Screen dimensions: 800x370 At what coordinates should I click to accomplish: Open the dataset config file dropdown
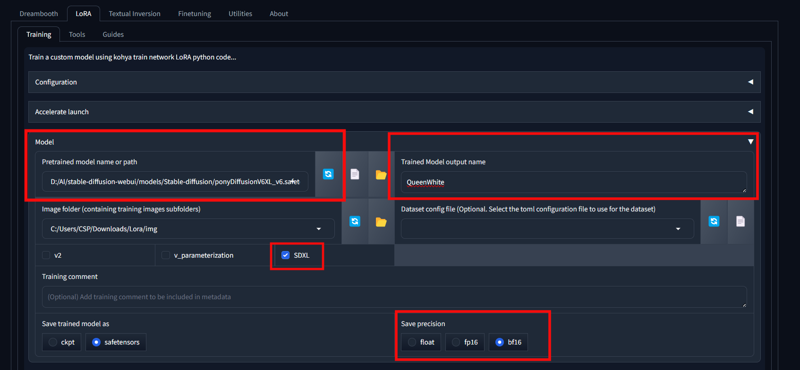547,229
